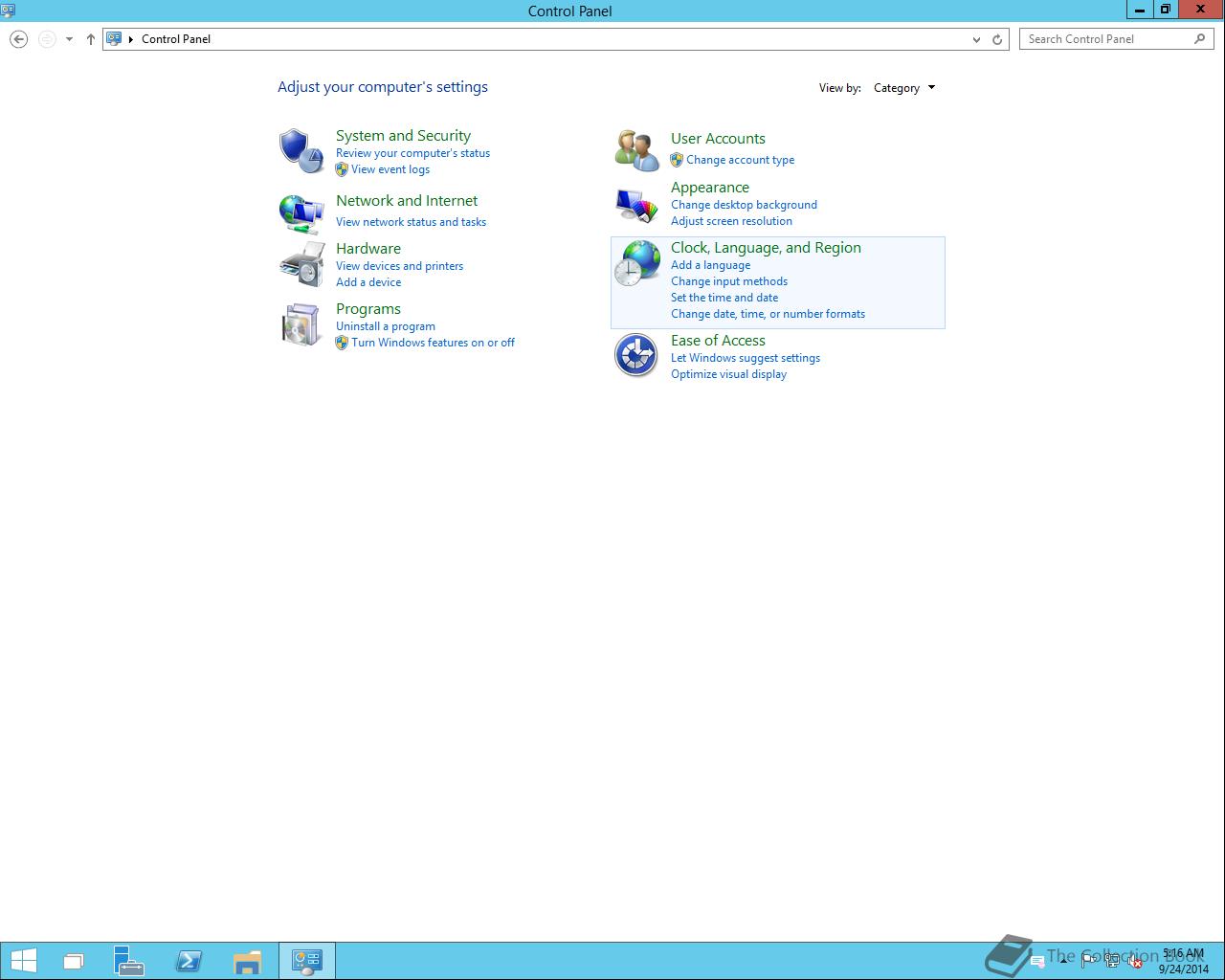Open the Programs category heading
This screenshot has width=1225, height=980.
pyautogui.click(x=368, y=309)
